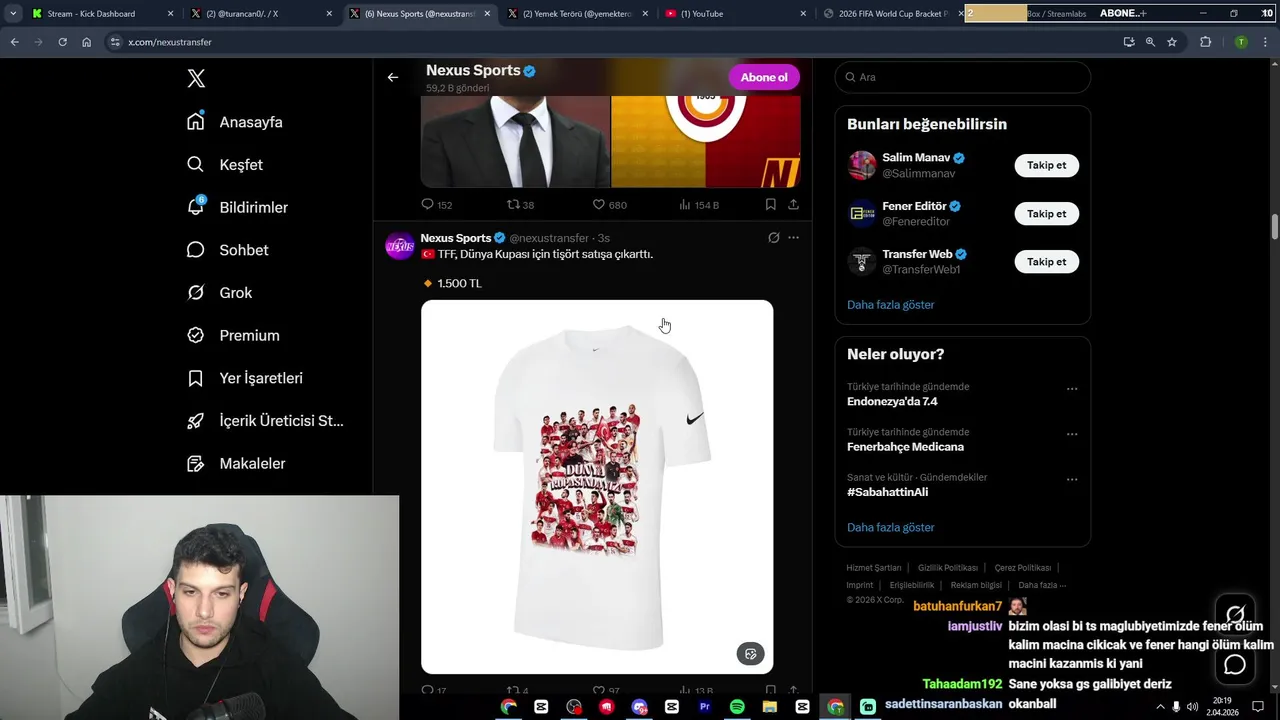The height and width of the screenshot is (720, 1280).
Task: Follow Fener Editör with Takip et
Action: pos(1046,213)
